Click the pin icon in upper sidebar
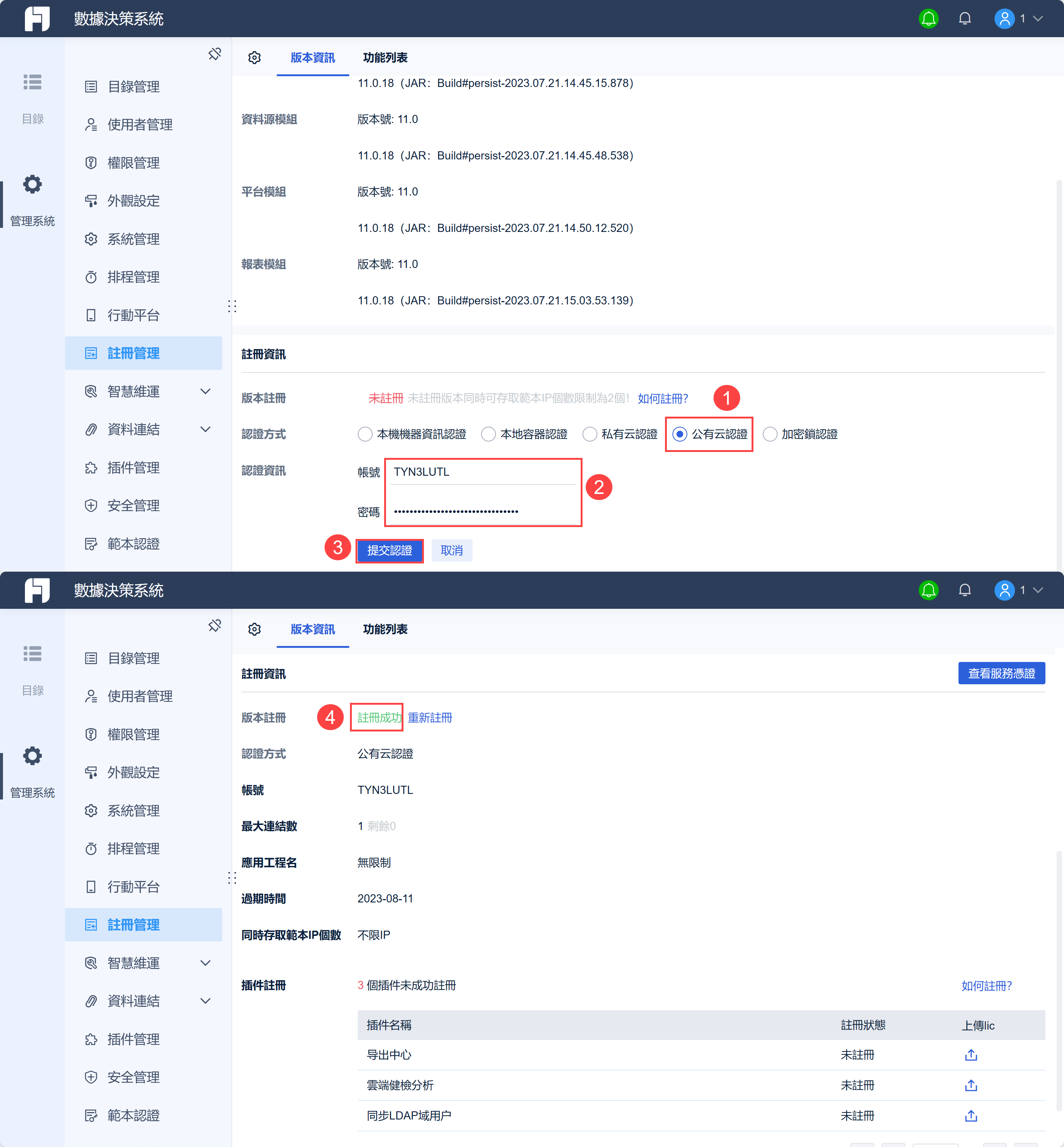This screenshot has height=1147, width=1064. 215,54
